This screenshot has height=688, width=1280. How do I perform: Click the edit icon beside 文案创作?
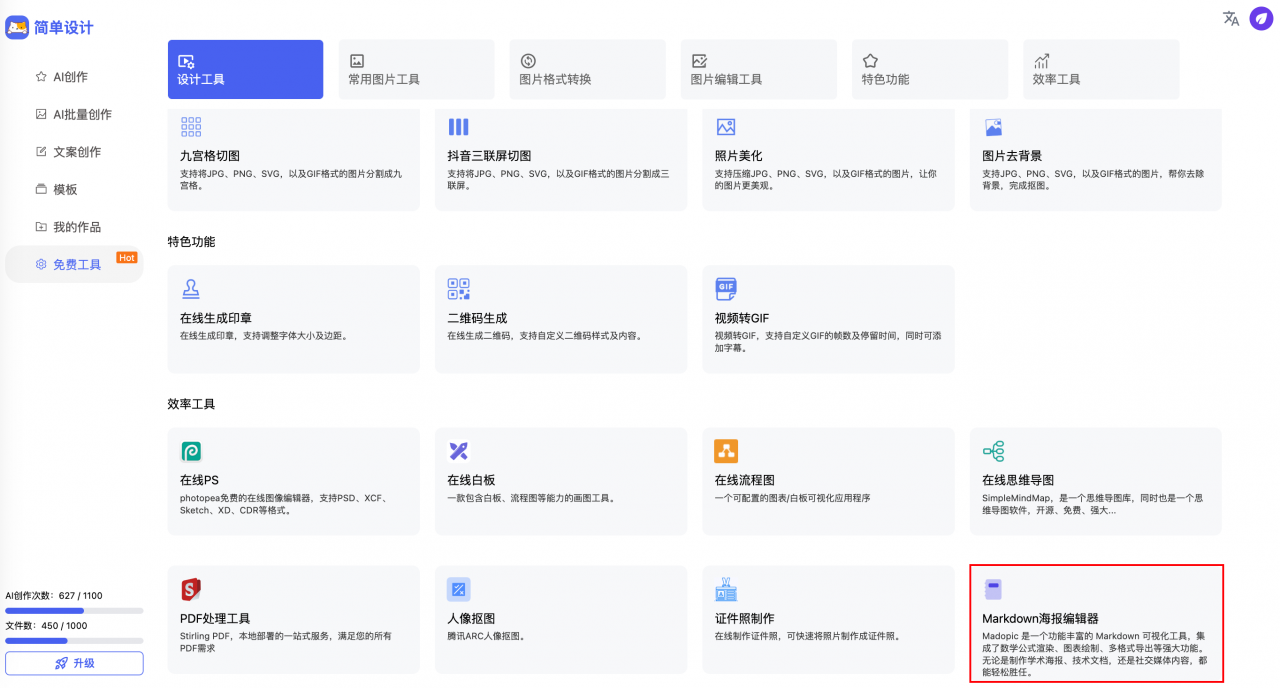coord(41,151)
